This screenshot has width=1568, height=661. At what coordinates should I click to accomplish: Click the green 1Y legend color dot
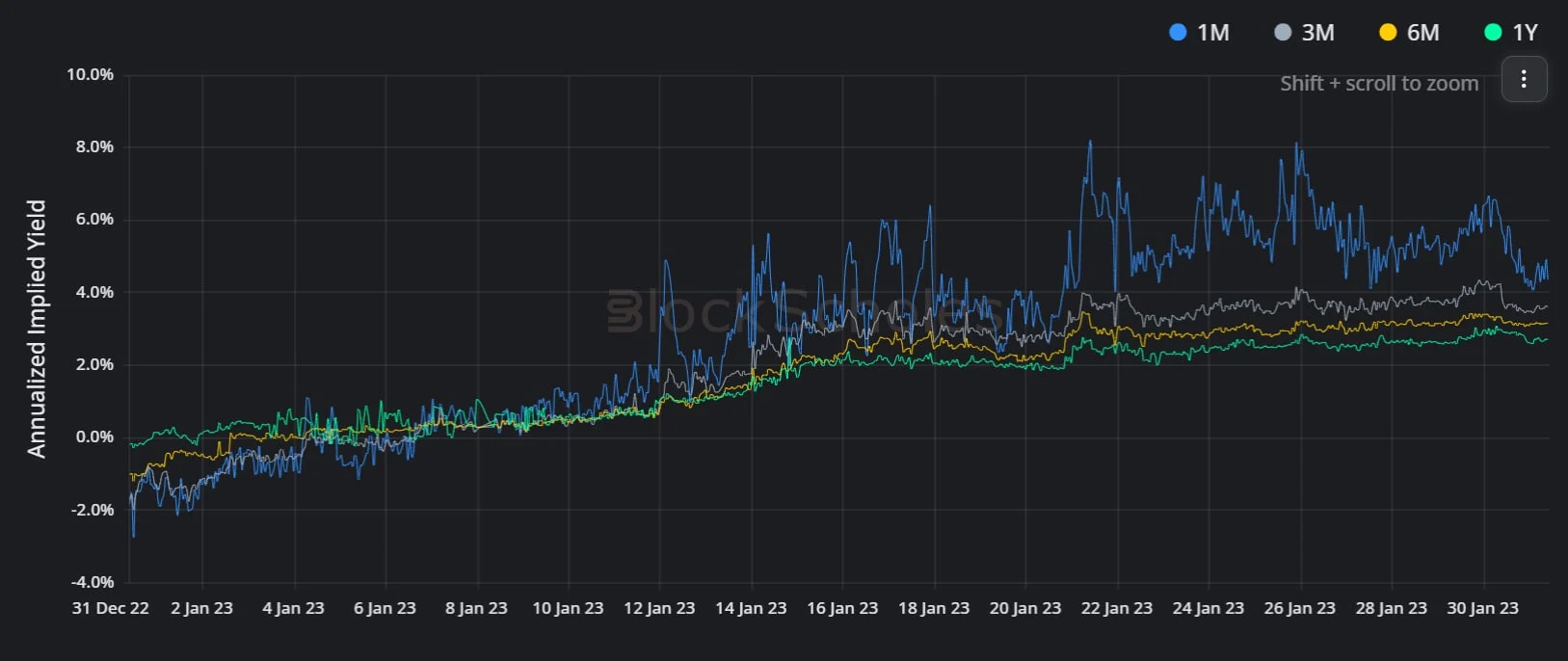click(x=1492, y=32)
